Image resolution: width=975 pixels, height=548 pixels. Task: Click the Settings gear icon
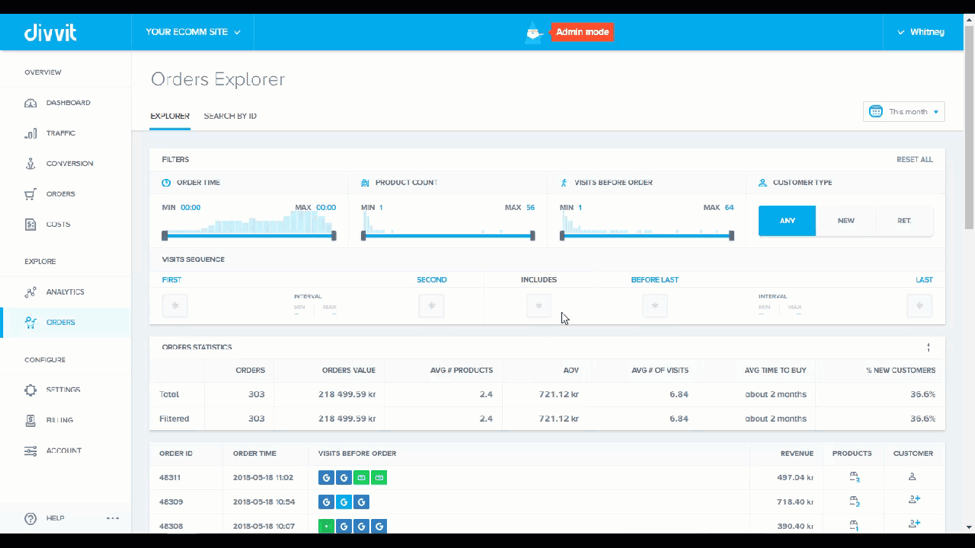[30, 390]
